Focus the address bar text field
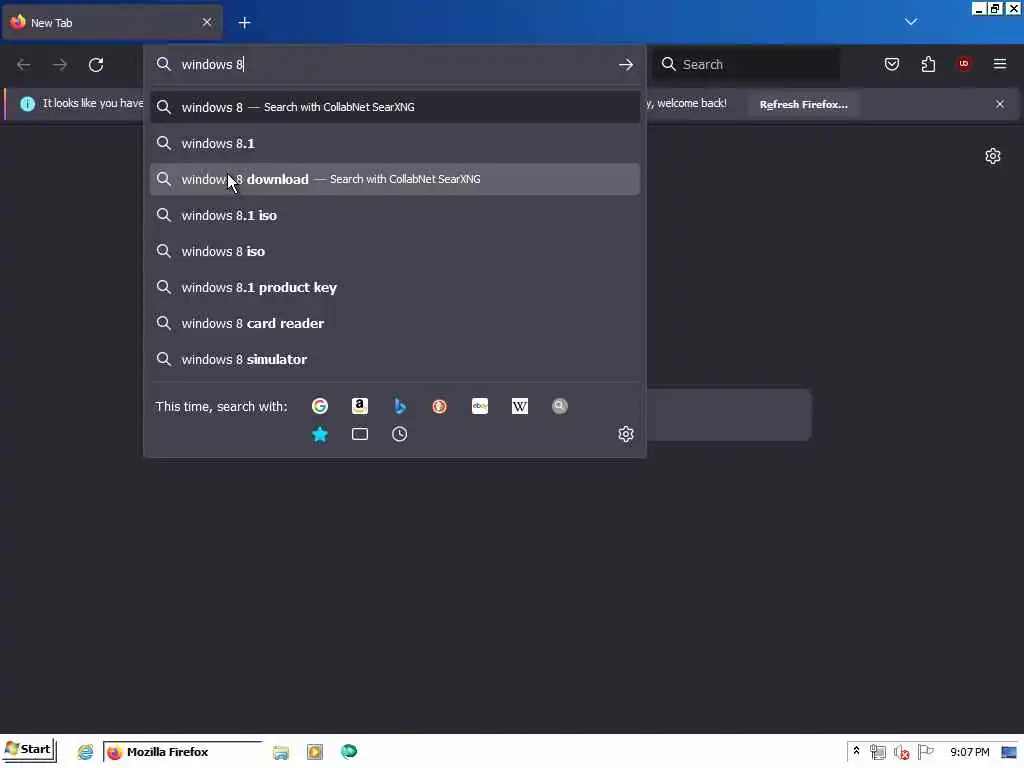The image size is (1024, 768). [x=395, y=65]
